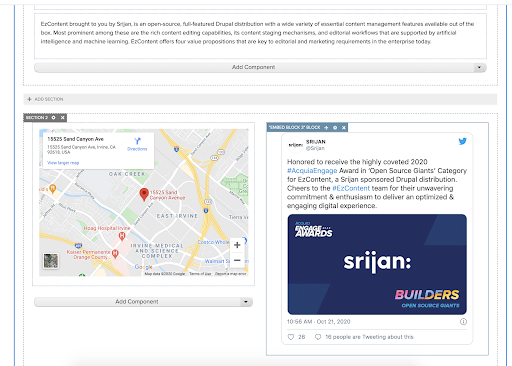This screenshot has width=512, height=366.
Task: Expand the lower Add Component dropdown arrow
Action: click(x=246, y=302)
